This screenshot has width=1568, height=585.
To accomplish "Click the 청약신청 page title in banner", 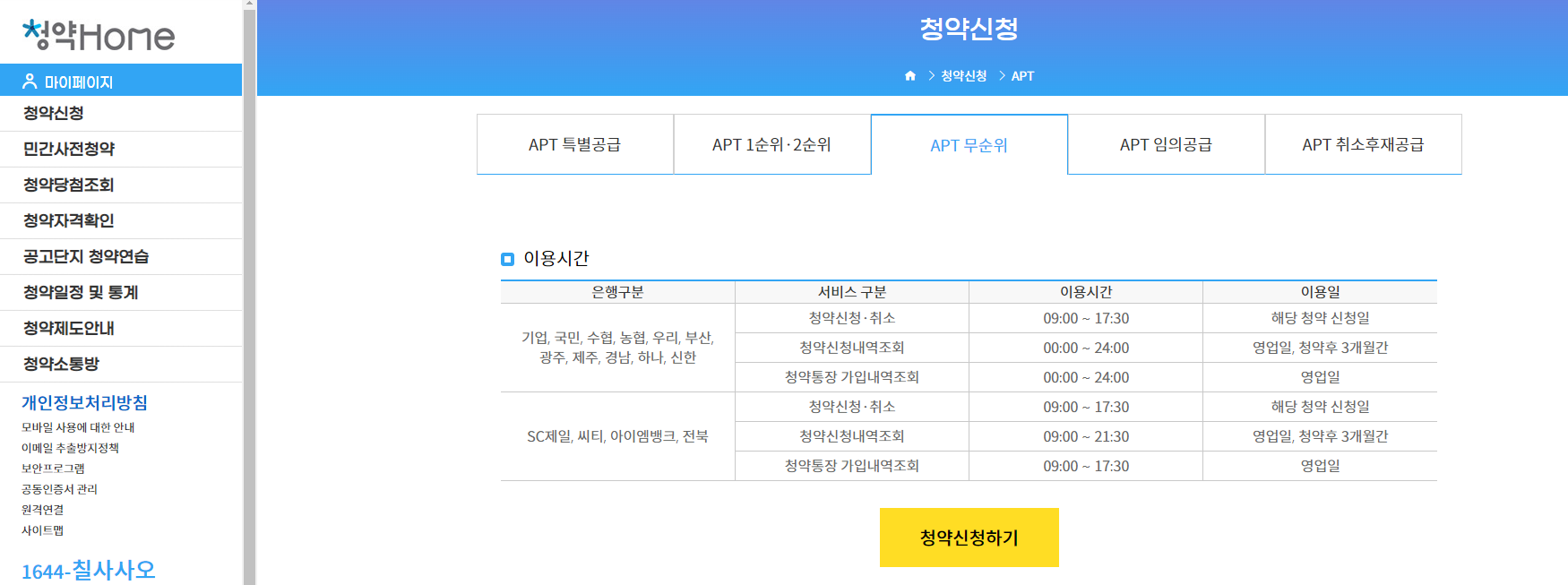I will click(969, 29).
